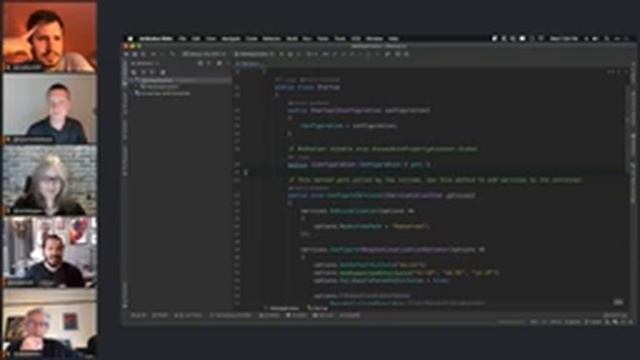Open the Explorer view selector dropdown
Image resolution: width=640 pixels, height=360 pixels.
pyautogui.click(x=144, y=64)
